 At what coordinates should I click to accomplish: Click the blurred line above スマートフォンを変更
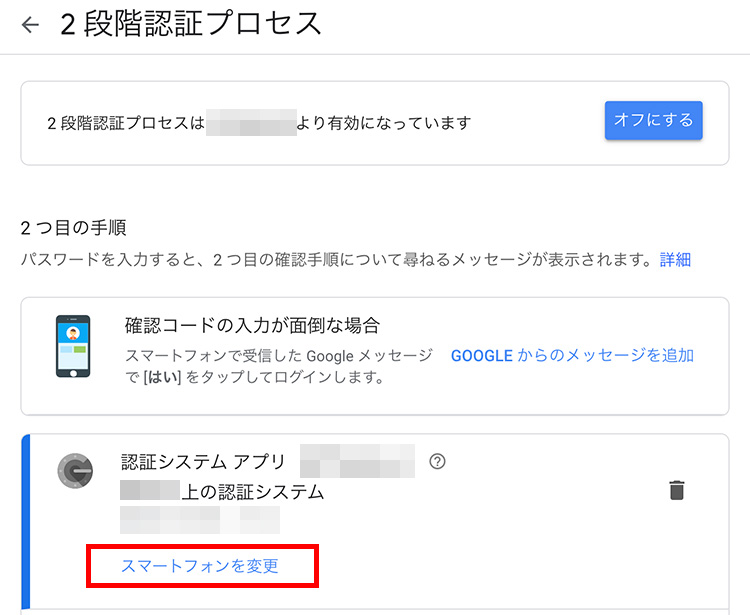pyautogui.click(x=199, y=520)
